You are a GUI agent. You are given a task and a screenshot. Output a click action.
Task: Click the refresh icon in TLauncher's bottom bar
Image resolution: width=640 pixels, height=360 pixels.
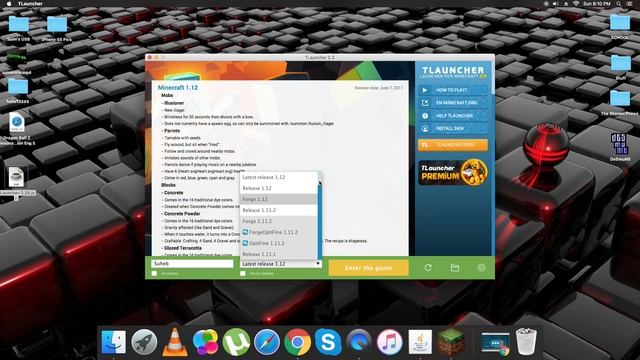coord(428,268)
